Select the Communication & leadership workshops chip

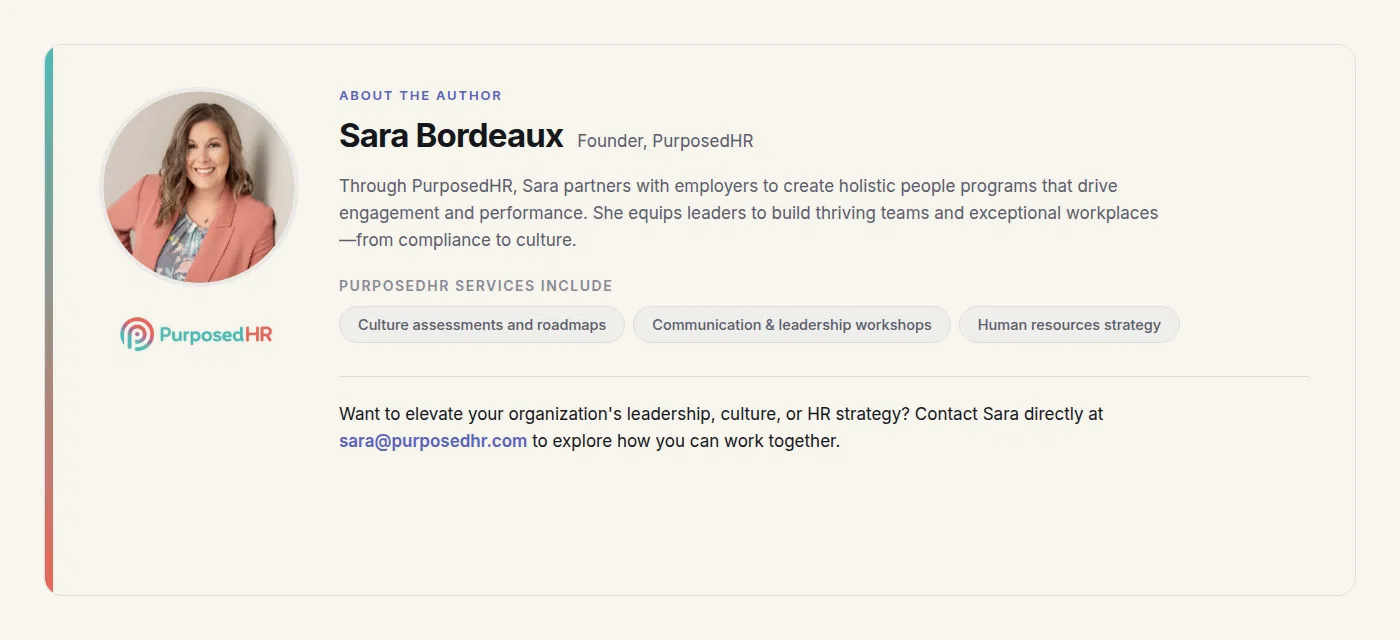click(x=792, y=325)
